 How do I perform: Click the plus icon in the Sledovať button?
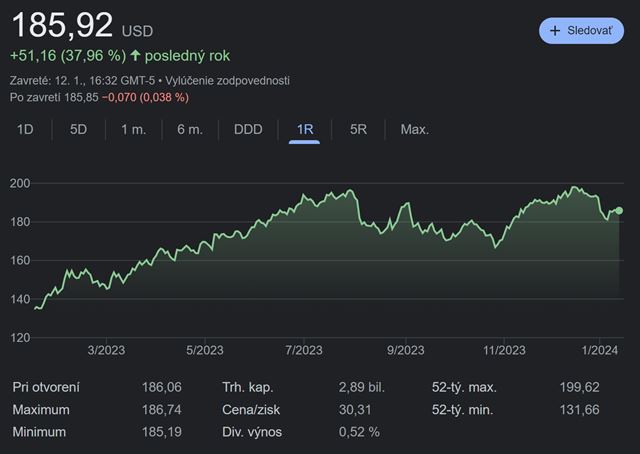(555, 31)
